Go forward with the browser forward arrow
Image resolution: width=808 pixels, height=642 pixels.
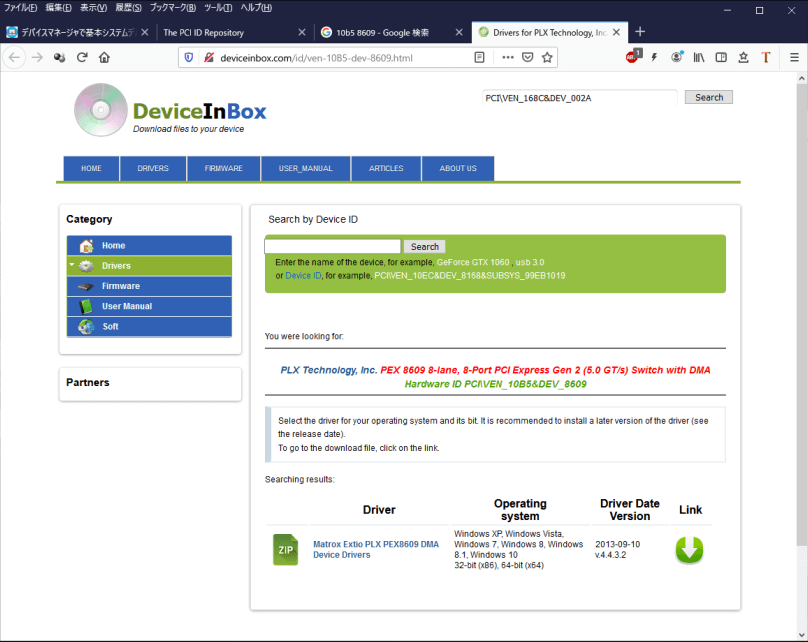(37, 58)
